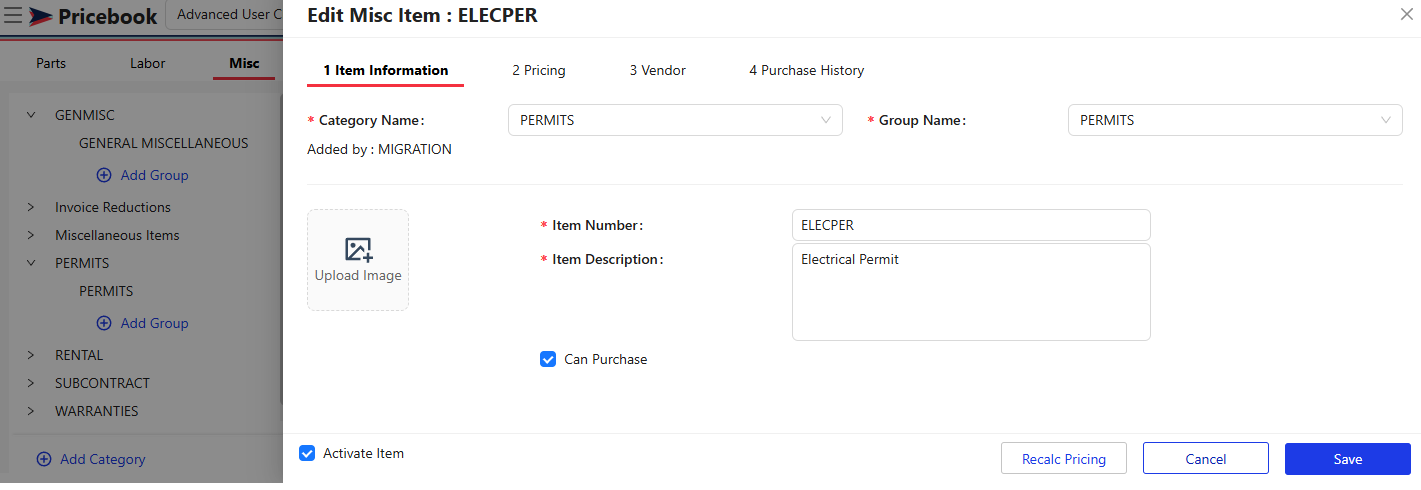Toggle the Activate Item checkbox
Viewport: 1421px width, 490px height.
coord(307,453)
